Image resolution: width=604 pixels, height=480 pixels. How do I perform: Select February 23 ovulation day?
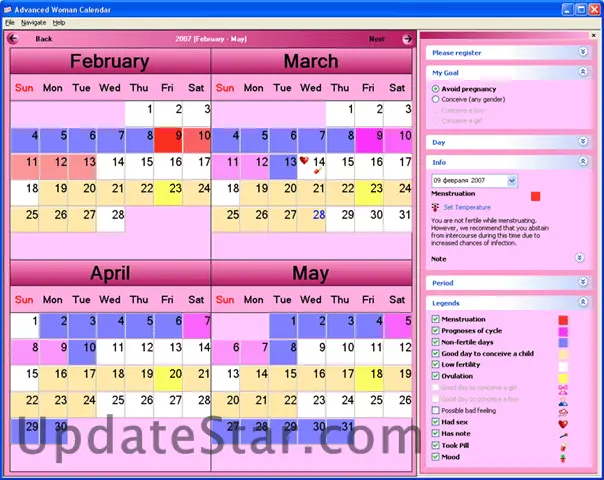(168, 193)
